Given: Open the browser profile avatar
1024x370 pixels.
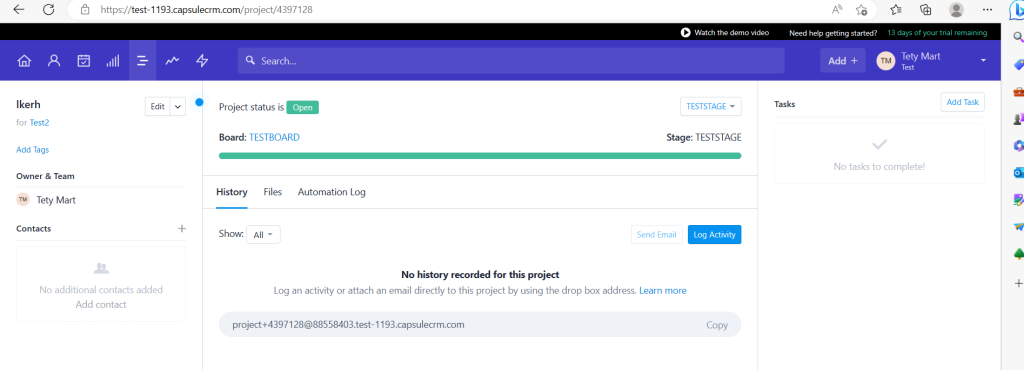Looking at the screenshot, I should (956, 10).
